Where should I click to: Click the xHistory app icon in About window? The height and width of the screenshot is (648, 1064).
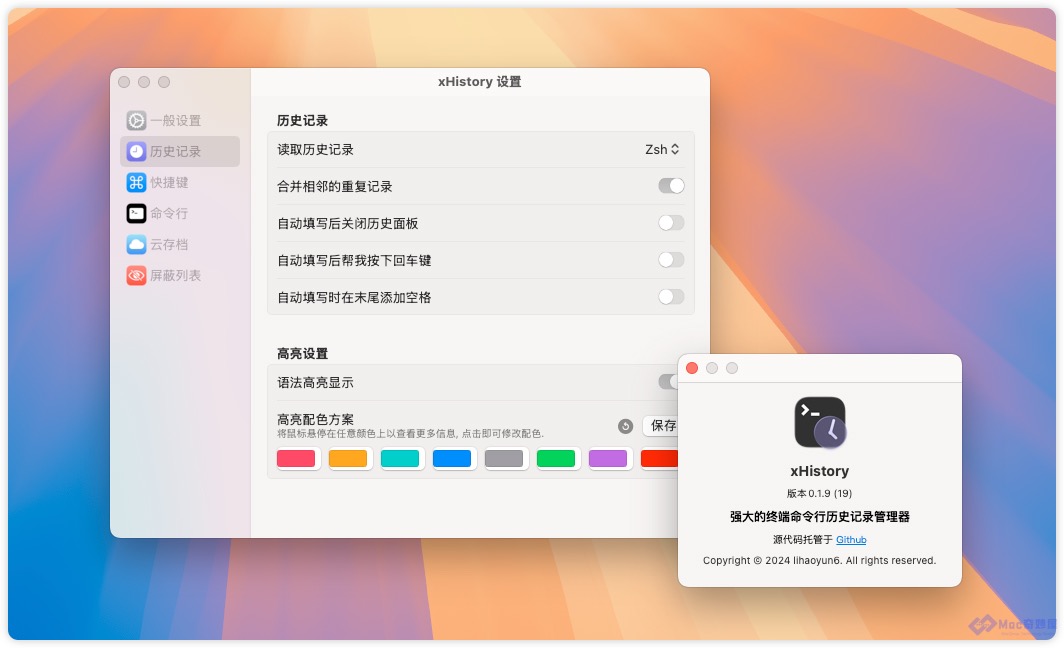click(820, 422)
